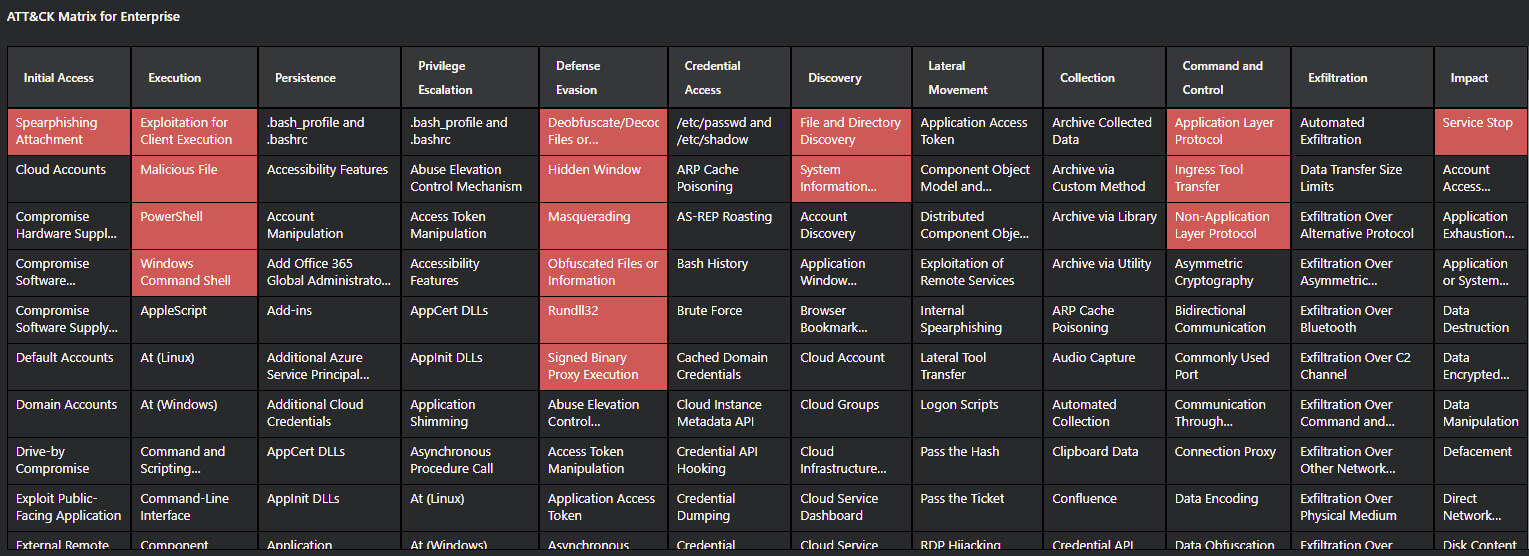Click the Cloud Service Dashboard cell
The height and width of the screenshot is (556, 1529).
(852, 508)
